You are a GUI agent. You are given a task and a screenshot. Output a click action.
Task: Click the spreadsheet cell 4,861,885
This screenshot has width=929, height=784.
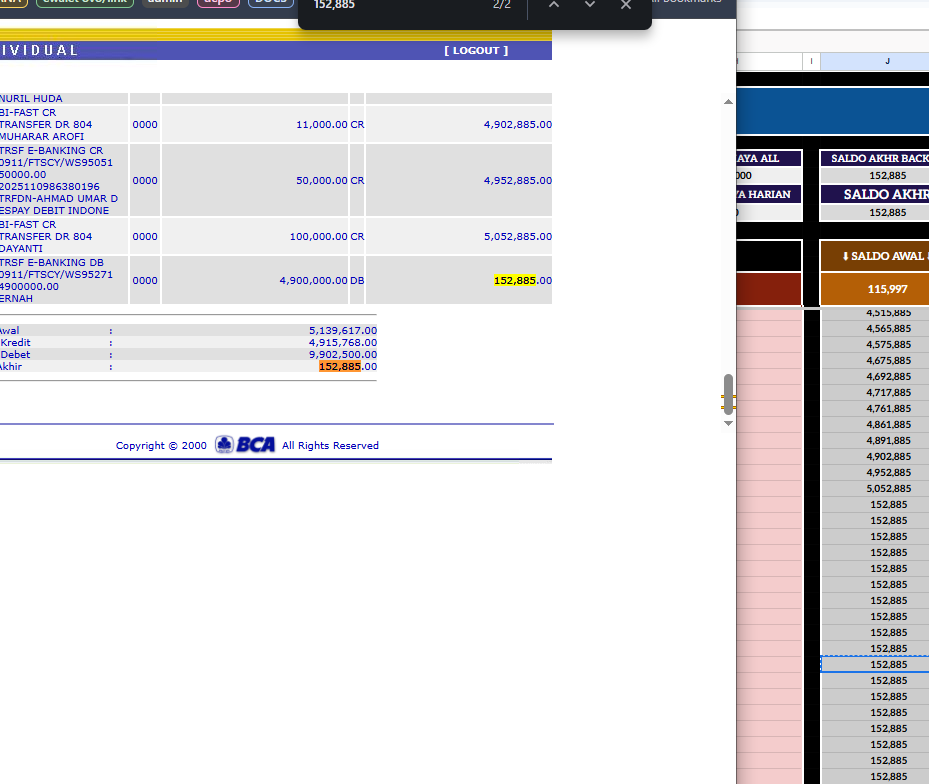[874, 424]
